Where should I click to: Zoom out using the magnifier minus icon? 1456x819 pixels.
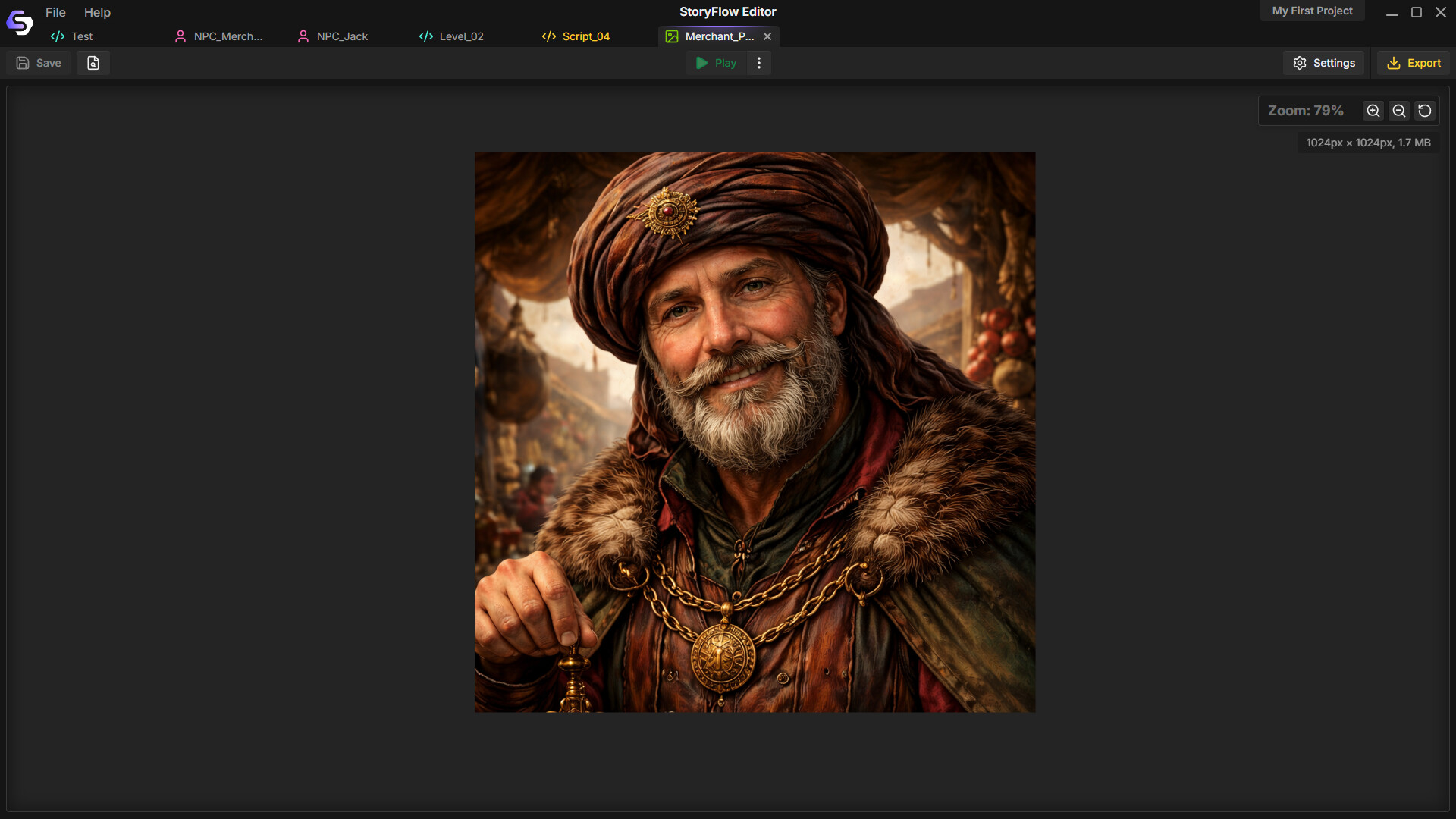click(1399, 111)
